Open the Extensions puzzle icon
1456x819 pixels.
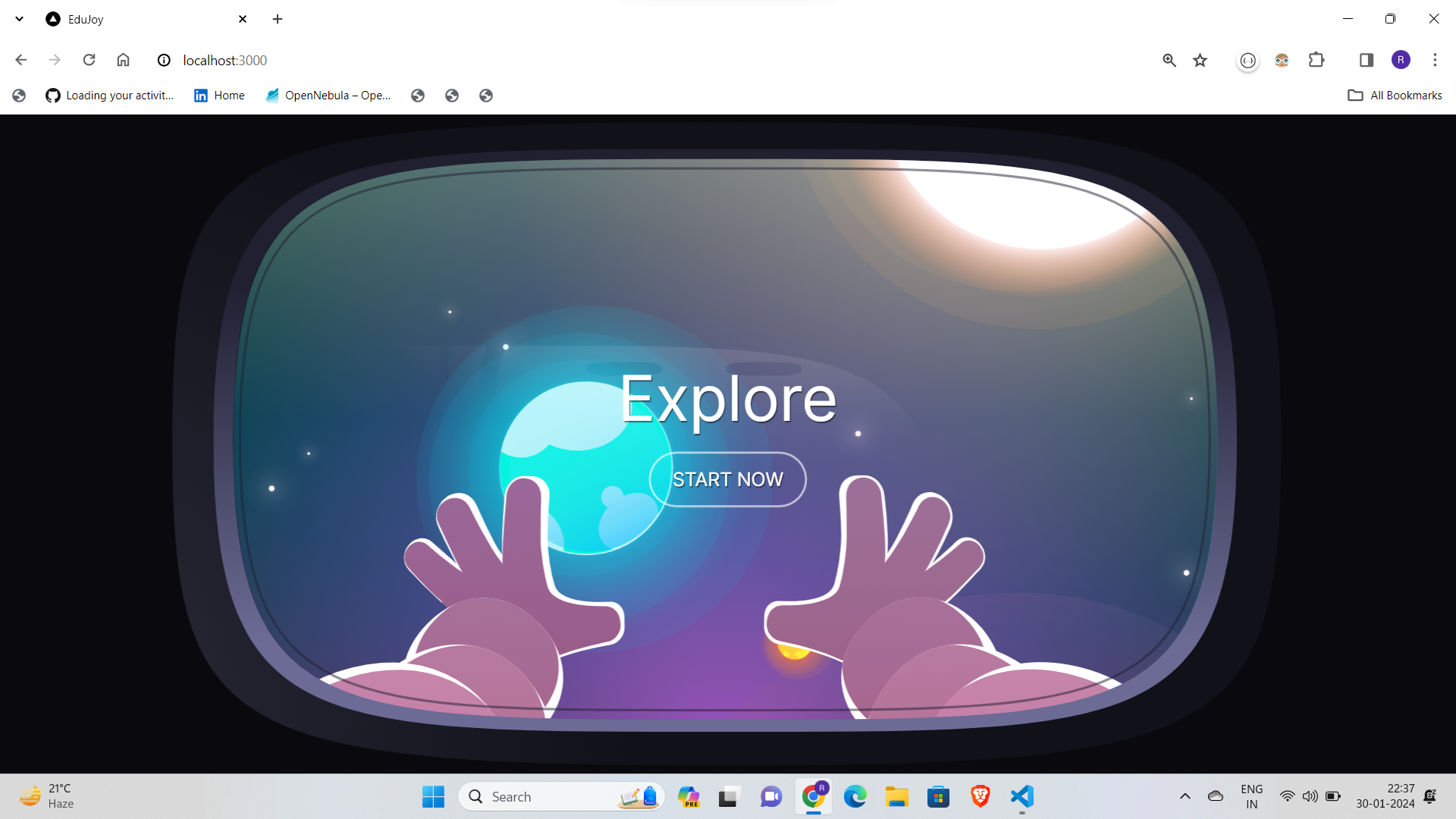point(1316,60)
